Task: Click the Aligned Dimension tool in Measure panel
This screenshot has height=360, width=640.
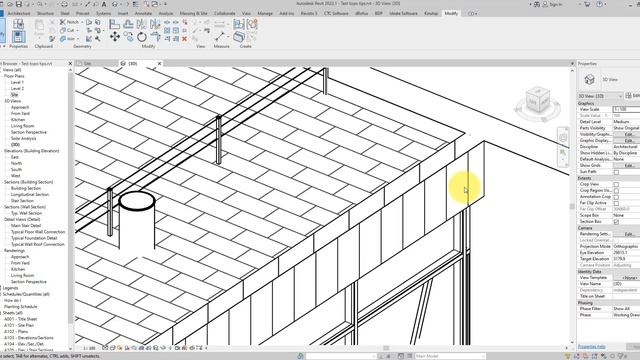Action: [220, 37]
